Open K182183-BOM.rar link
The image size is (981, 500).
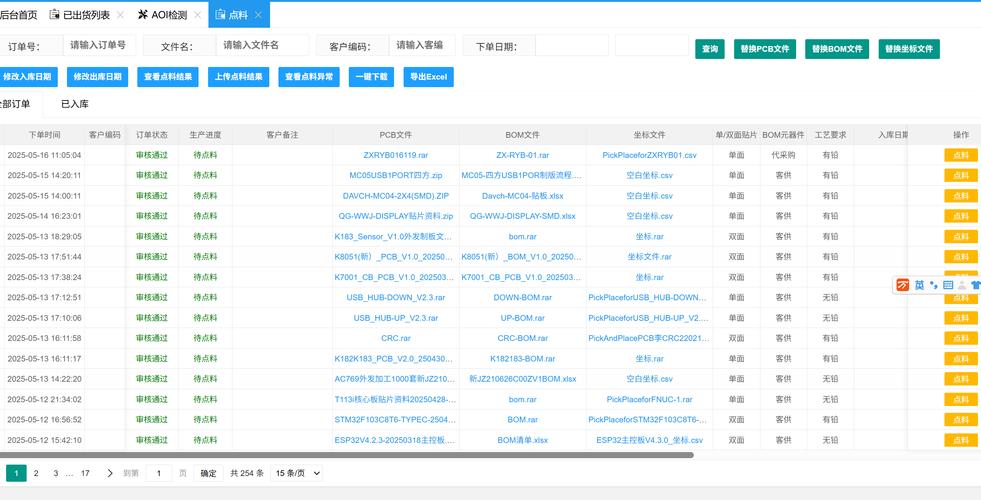(522, 359)
